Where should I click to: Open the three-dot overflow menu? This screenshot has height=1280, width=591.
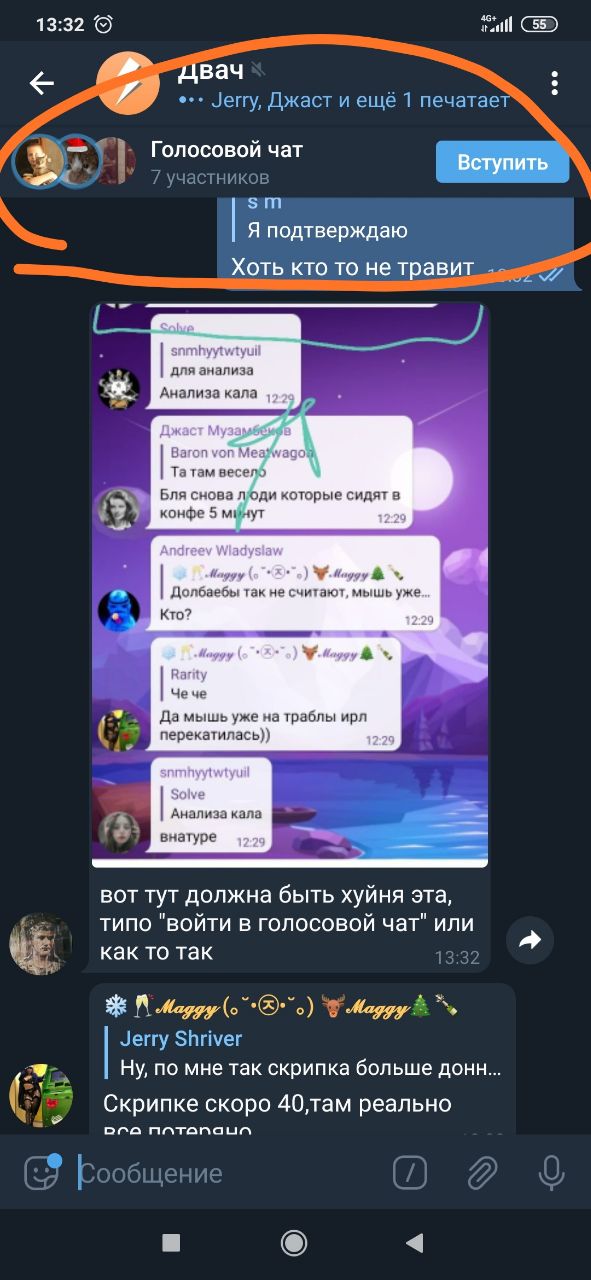pyautogui.click(x=554, y=83)
